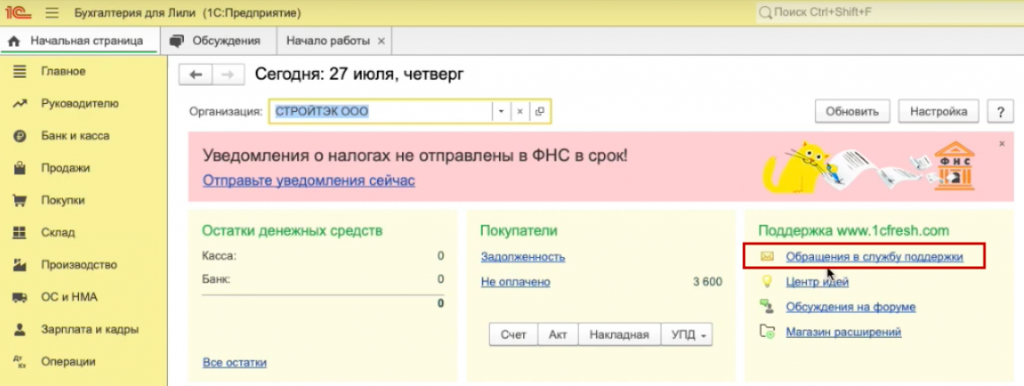Click the Покупки cart icon
Screen dimensions: 1024x386
pyautogui.click(x=20, y=201)
